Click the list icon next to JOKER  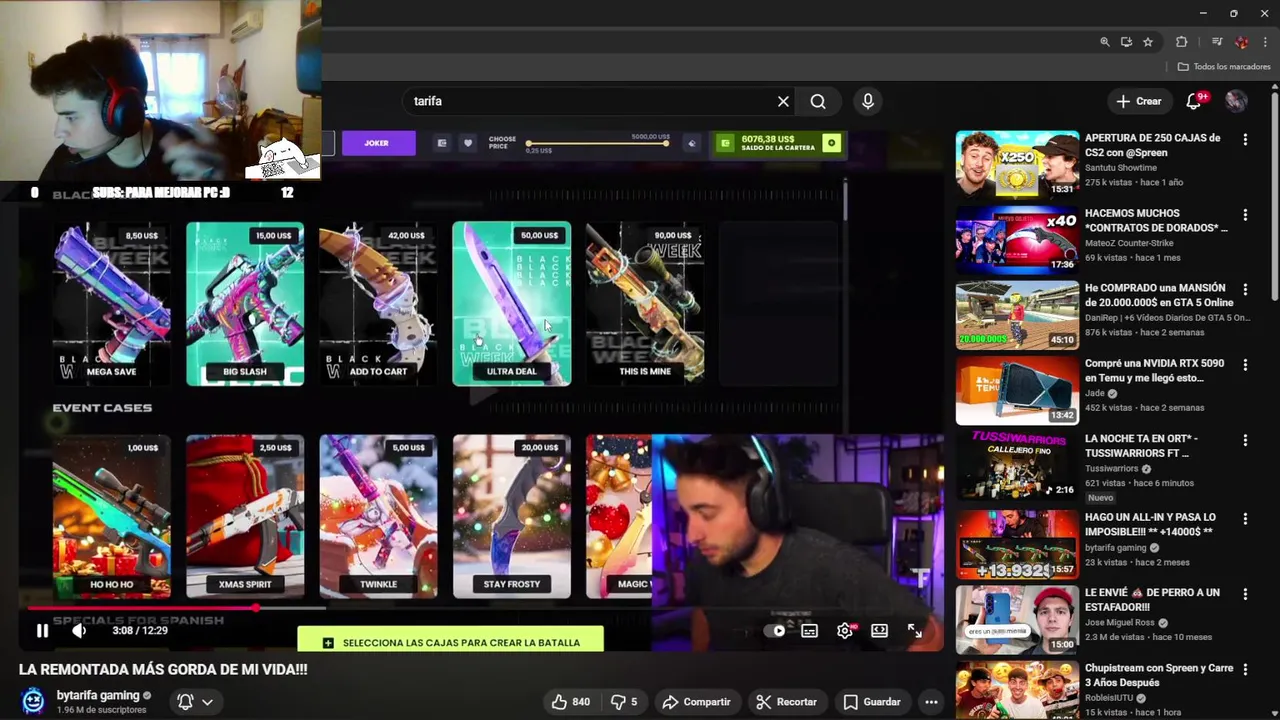[x=442, y=143]
